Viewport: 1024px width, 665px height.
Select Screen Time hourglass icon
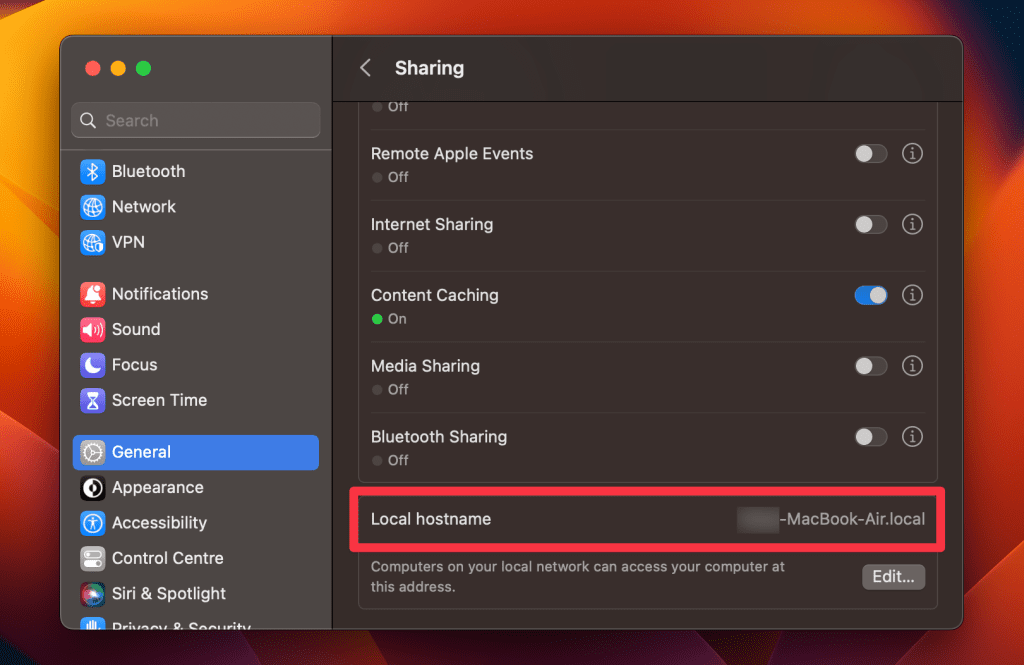pos(93,400)
